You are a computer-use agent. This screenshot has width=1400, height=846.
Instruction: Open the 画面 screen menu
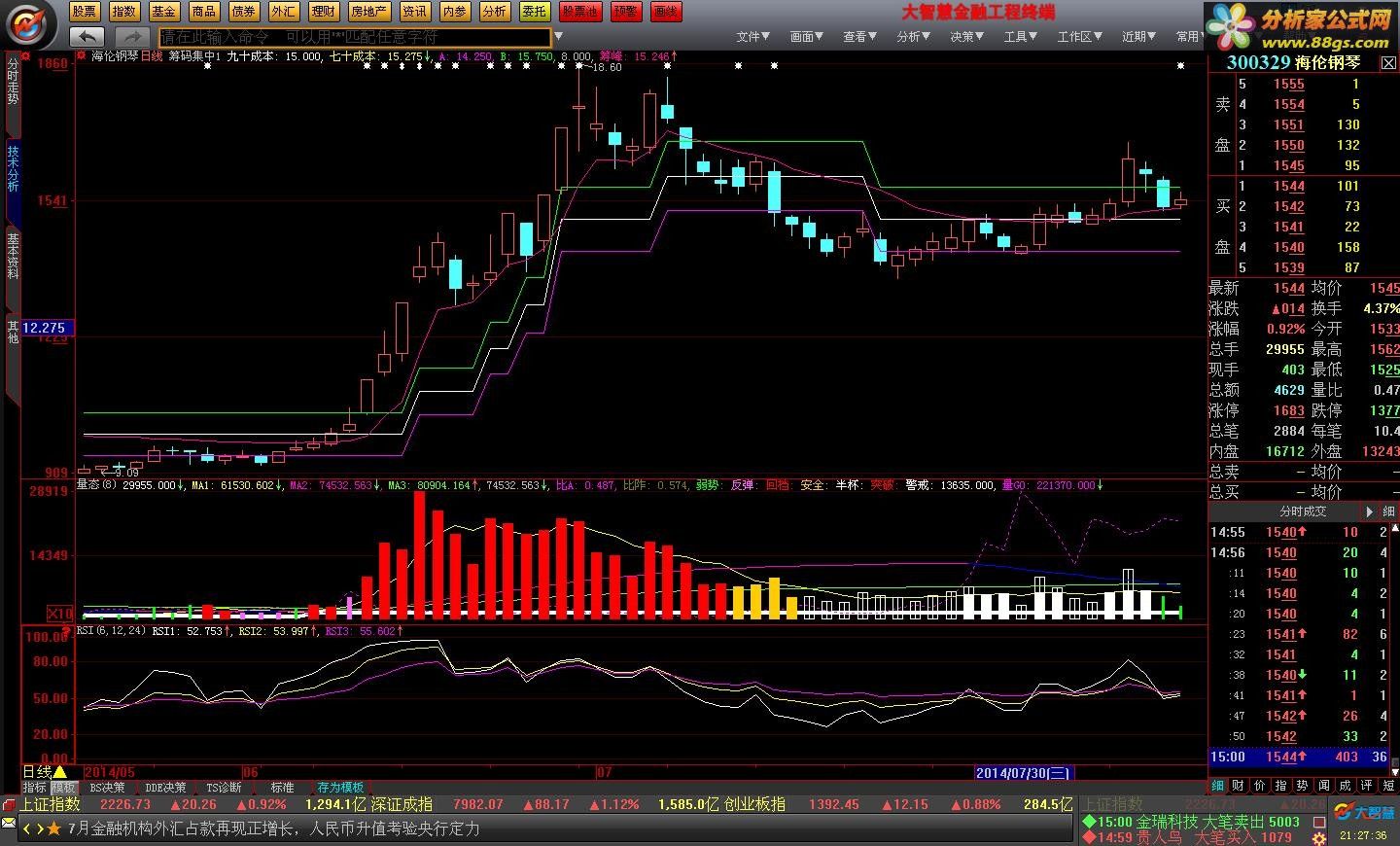point(806,36)
